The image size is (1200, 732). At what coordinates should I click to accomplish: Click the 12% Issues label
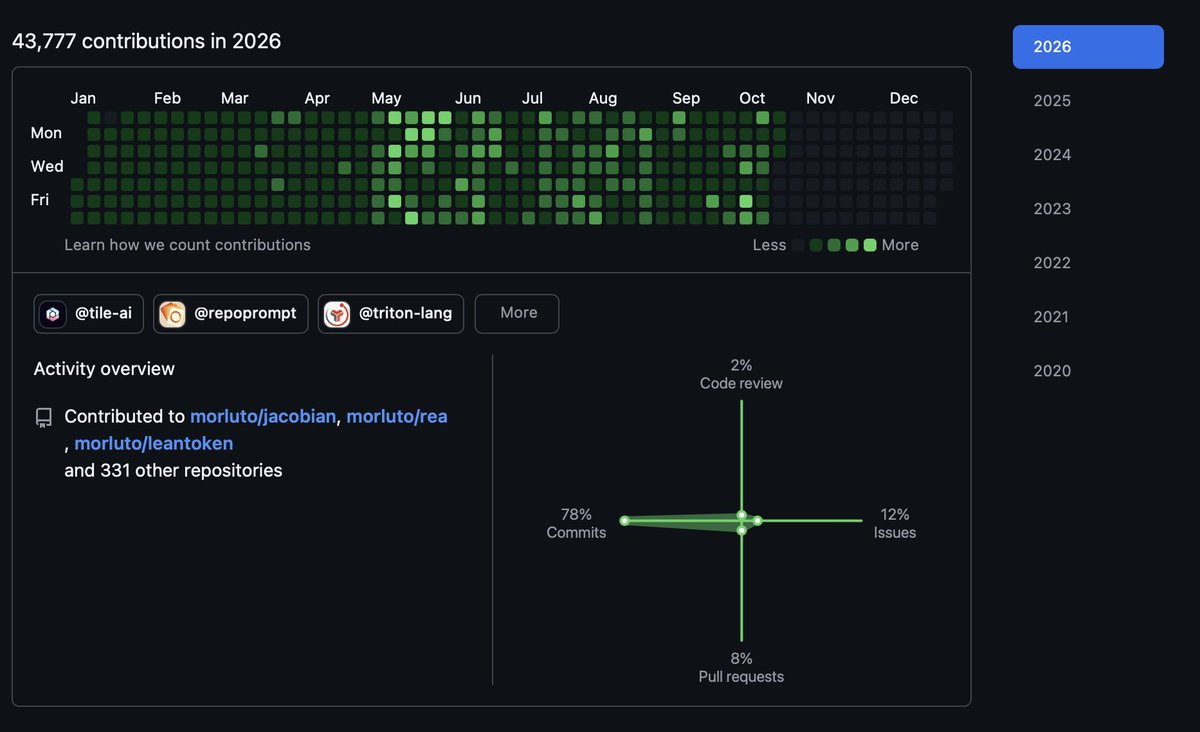point(895,524)
